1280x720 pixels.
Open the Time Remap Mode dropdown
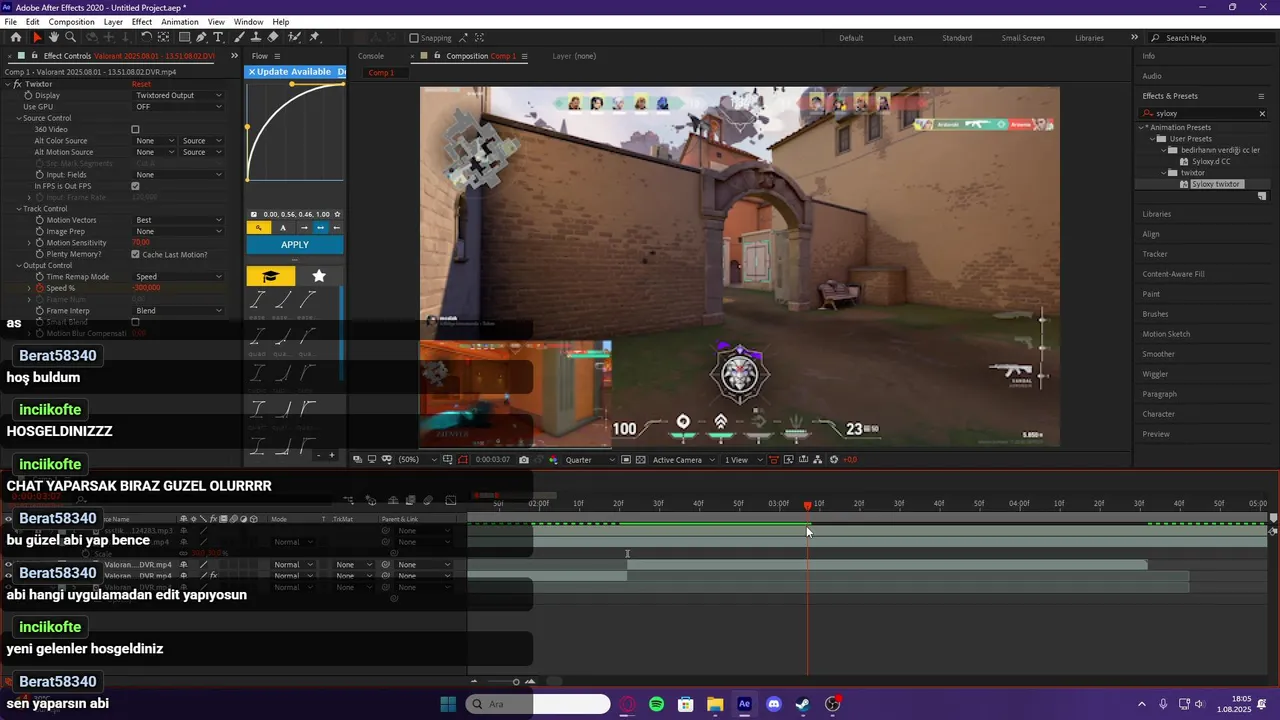pyautogui.click(x=179, y=276)
